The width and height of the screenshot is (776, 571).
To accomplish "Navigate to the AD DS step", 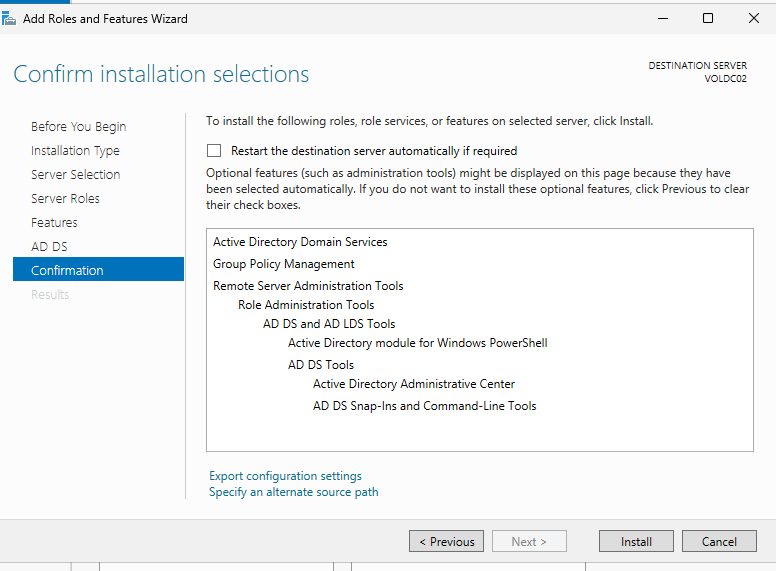I will coord(49,247).
